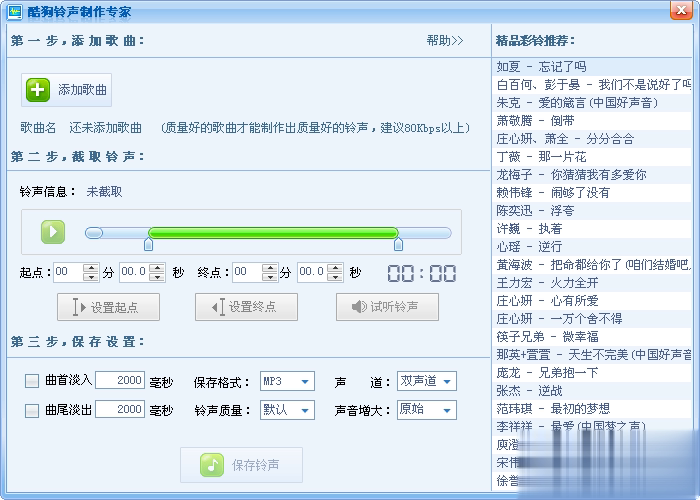This screenshot has height=500, width=700.
Task: Enable the 曲尾淡出 checkbox
Action: point(32,410)
